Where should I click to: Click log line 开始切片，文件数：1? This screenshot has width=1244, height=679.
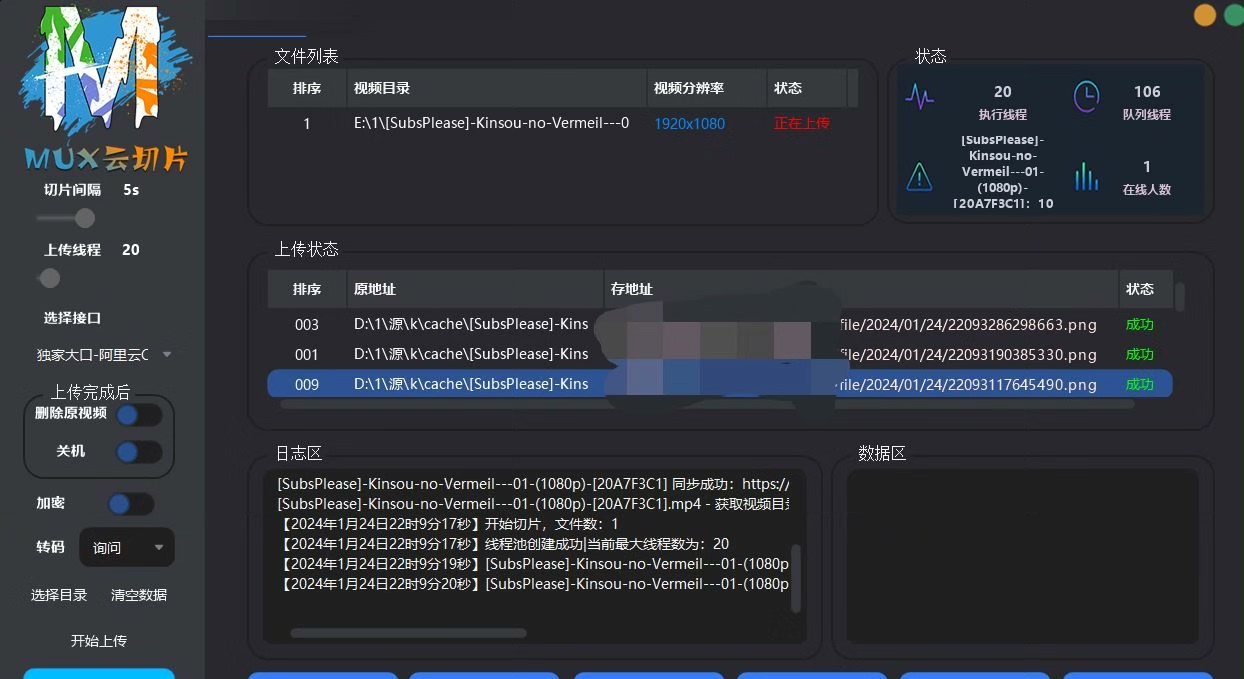click(x=448, y=524)
